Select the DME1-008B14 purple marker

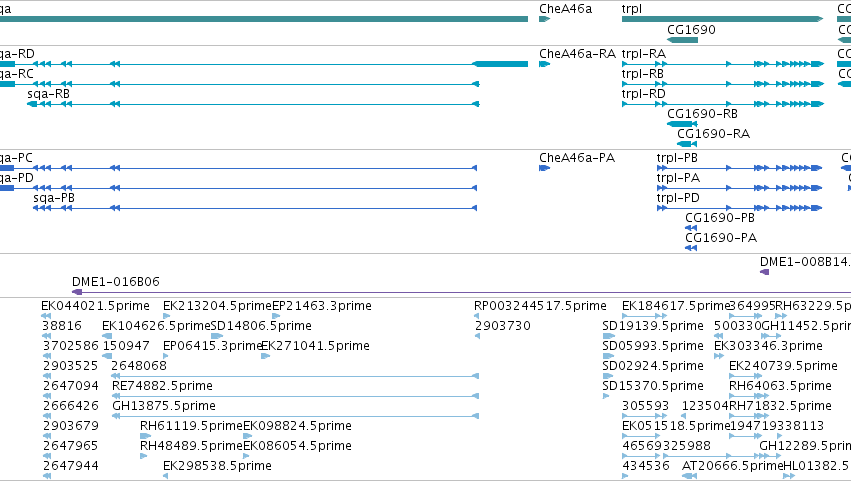764,272
